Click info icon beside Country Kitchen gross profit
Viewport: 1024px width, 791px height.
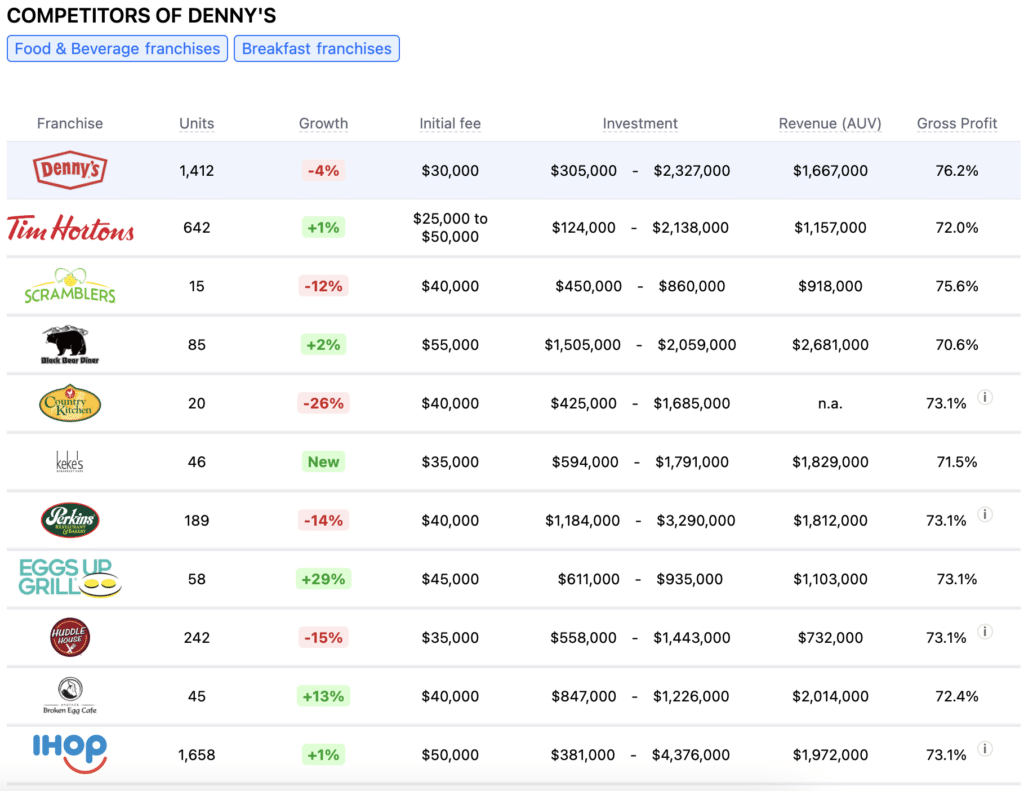[x=985, y=396]
